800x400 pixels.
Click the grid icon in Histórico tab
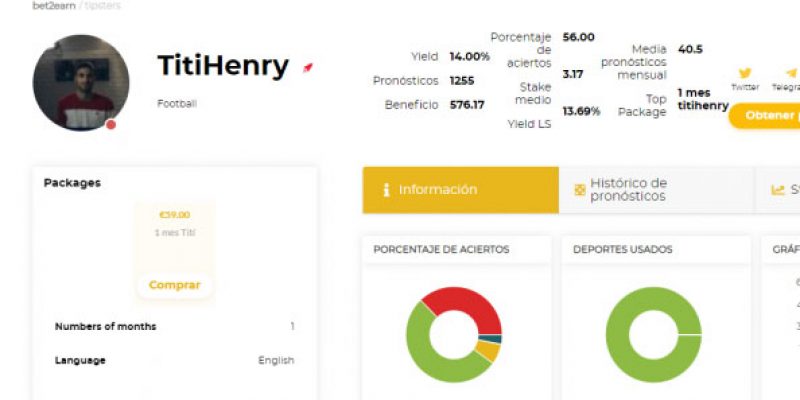pos(579,190)
